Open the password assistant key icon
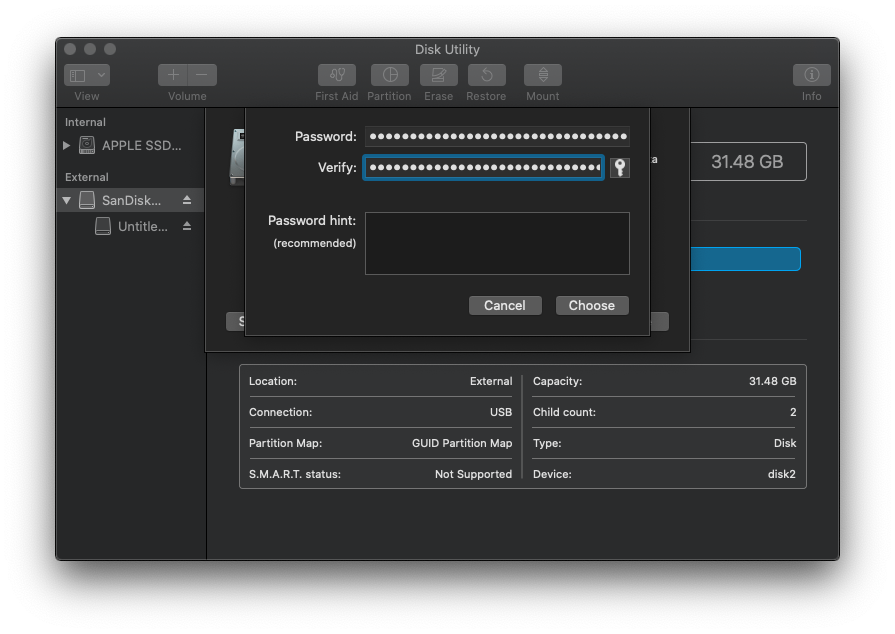 (x=619, y=168)
